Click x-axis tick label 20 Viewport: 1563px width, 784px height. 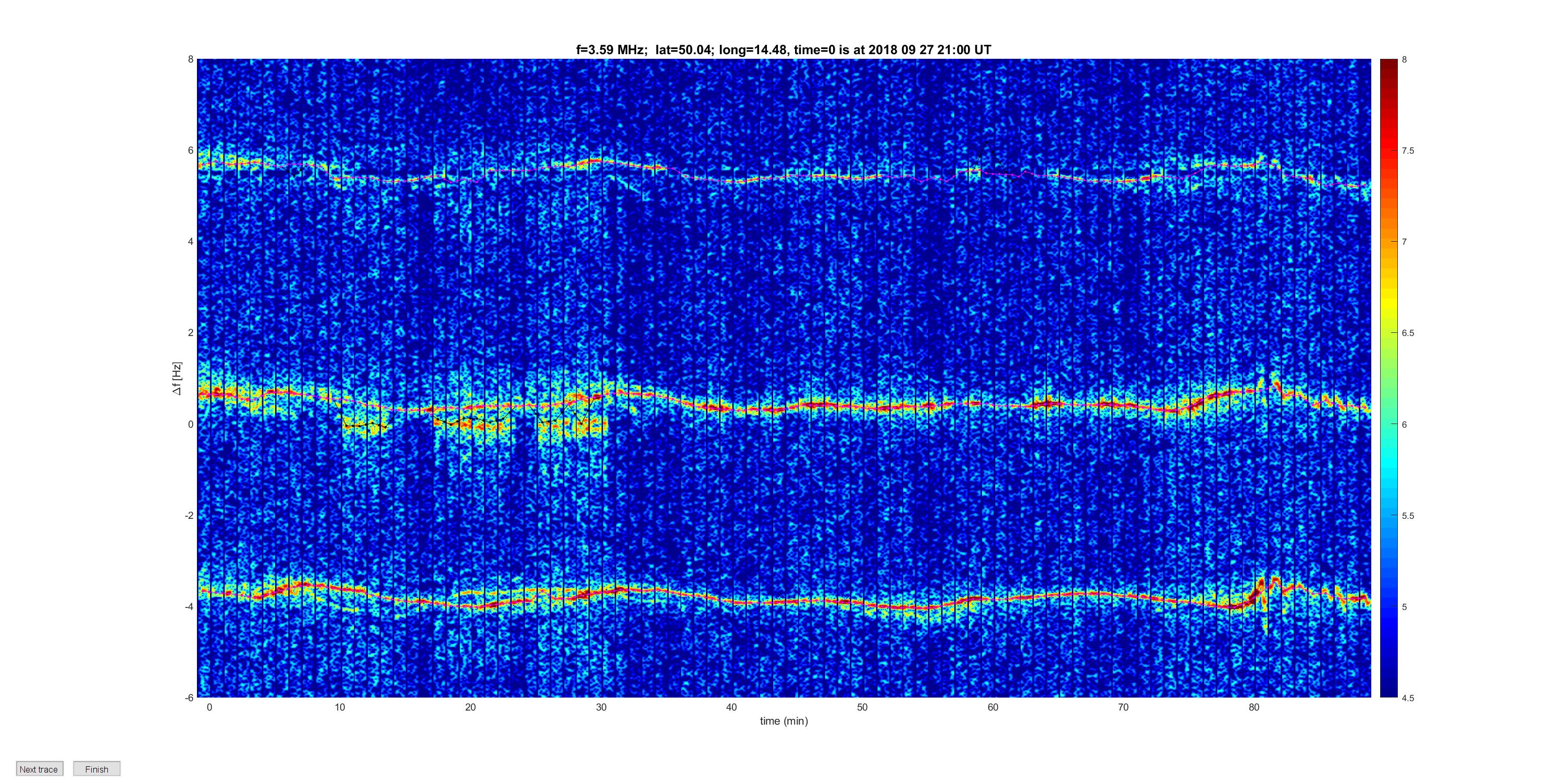[470, 707]
